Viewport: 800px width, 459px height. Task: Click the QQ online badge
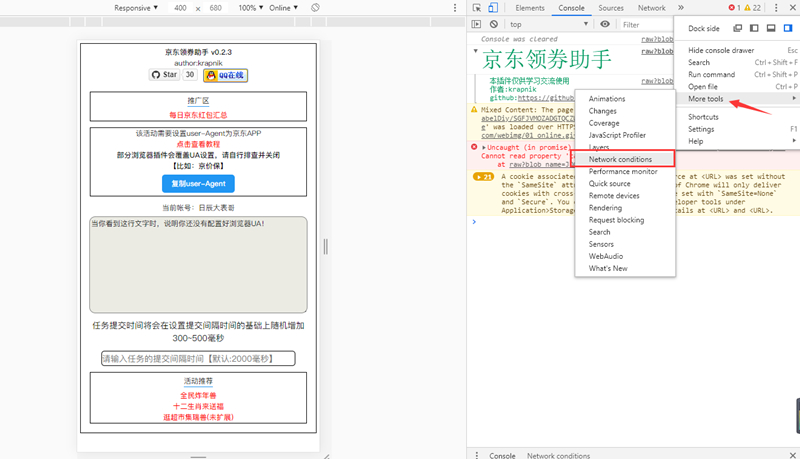[x=226, y=75]
